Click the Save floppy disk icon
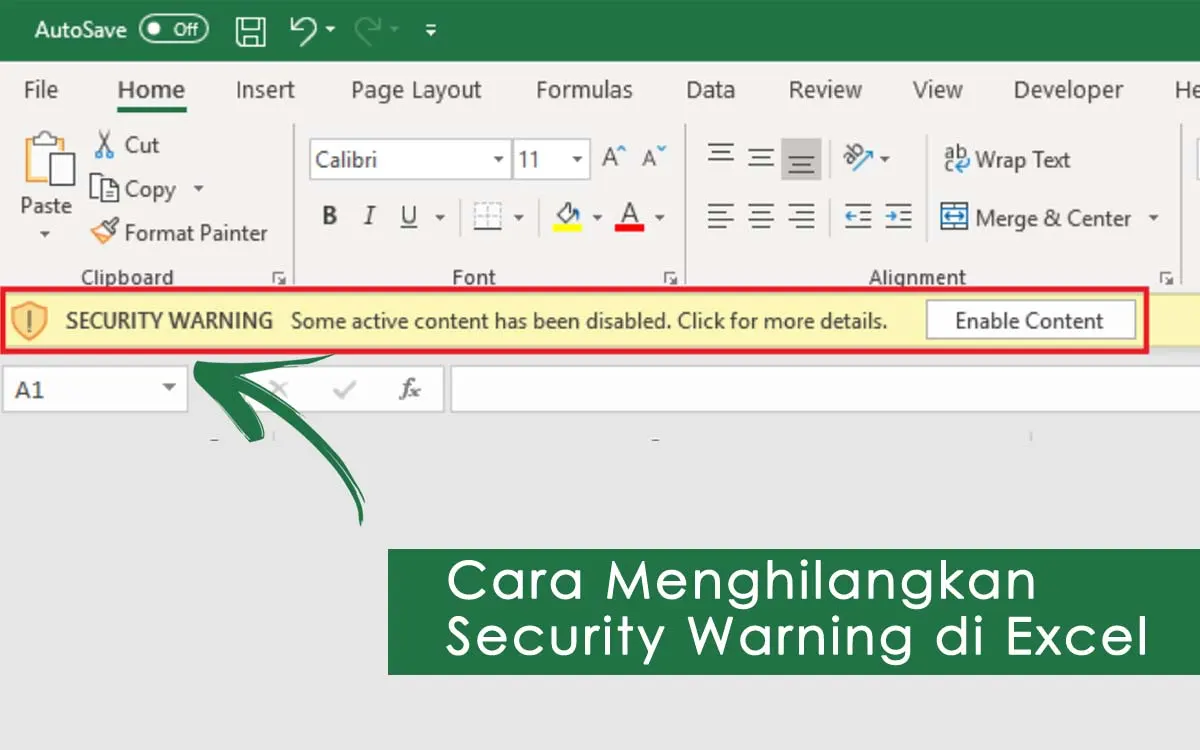Image resolution: width=1200 pixels, height=750 pixels. click(251, 30)
